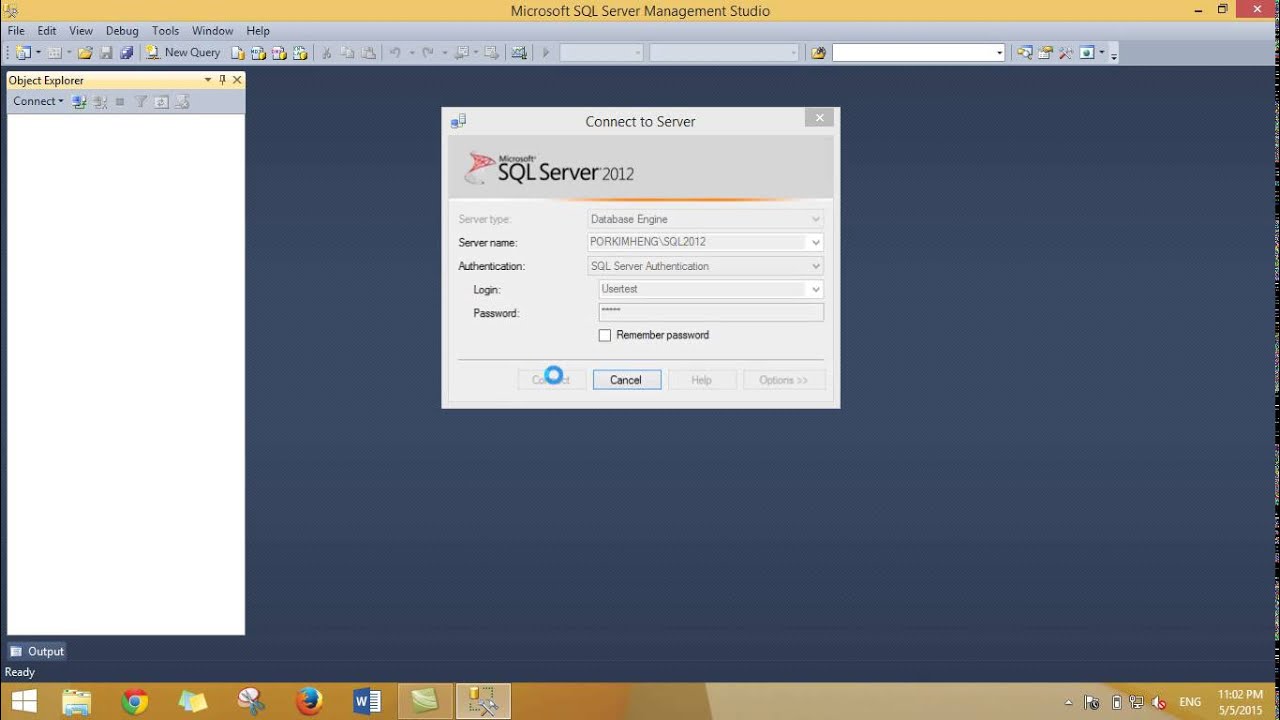The width and height of the screenshot is (1280, 720).
Task: Click the Database Engine Query icon
Action: [x=238, y=52]
